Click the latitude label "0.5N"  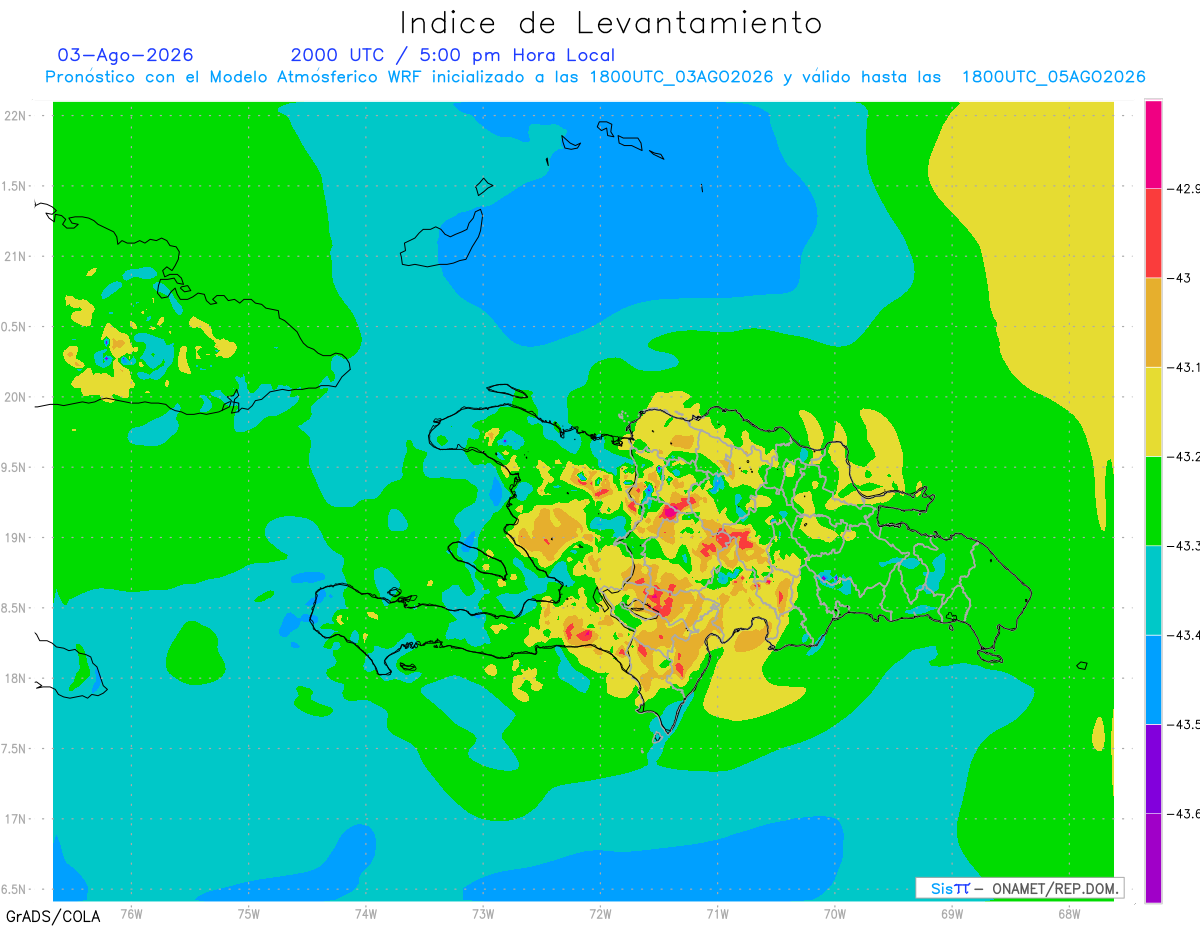tap(15, 327)
